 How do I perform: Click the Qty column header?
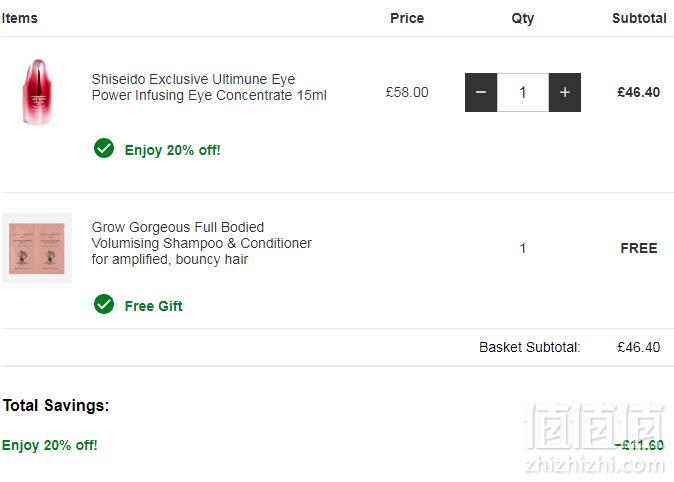click(523, 18)
